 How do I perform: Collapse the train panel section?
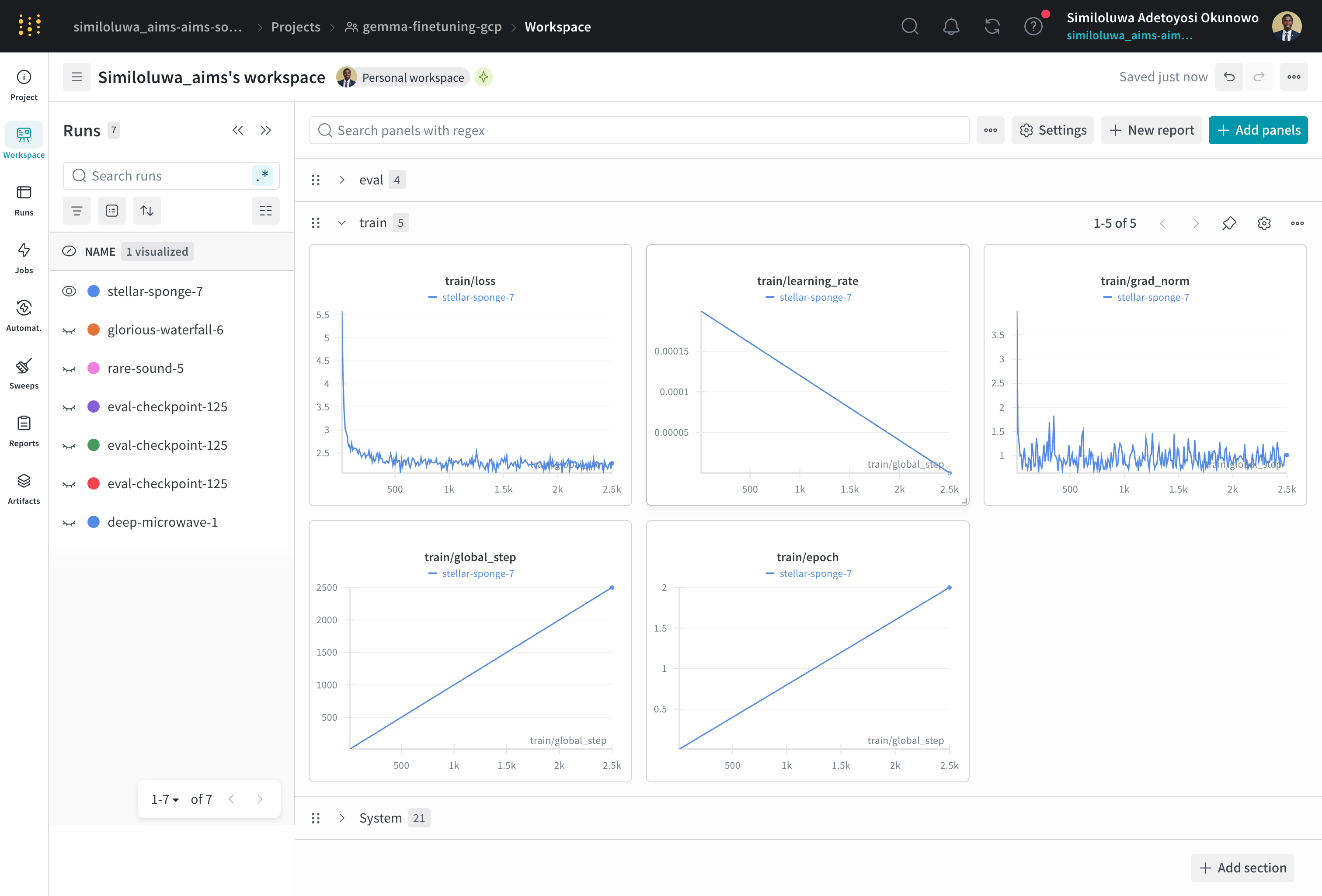[342, 222]
